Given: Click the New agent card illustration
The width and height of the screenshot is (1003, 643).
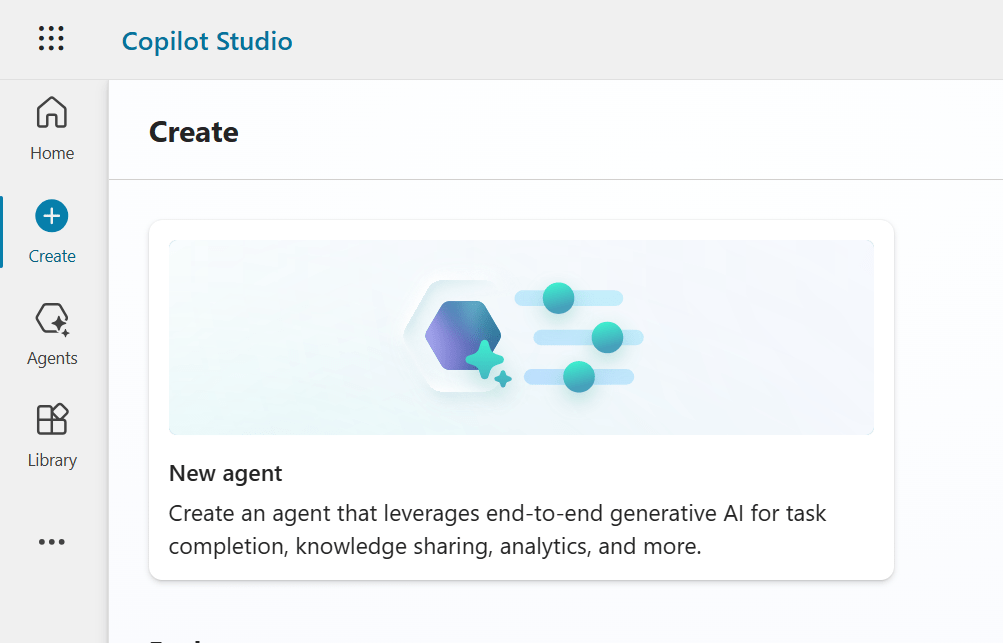Looking at the screenshot, I should (x=521, y=337).
